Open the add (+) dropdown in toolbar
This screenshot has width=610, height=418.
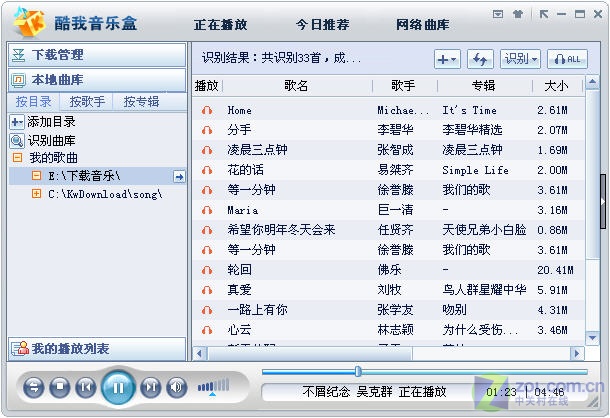447,59
